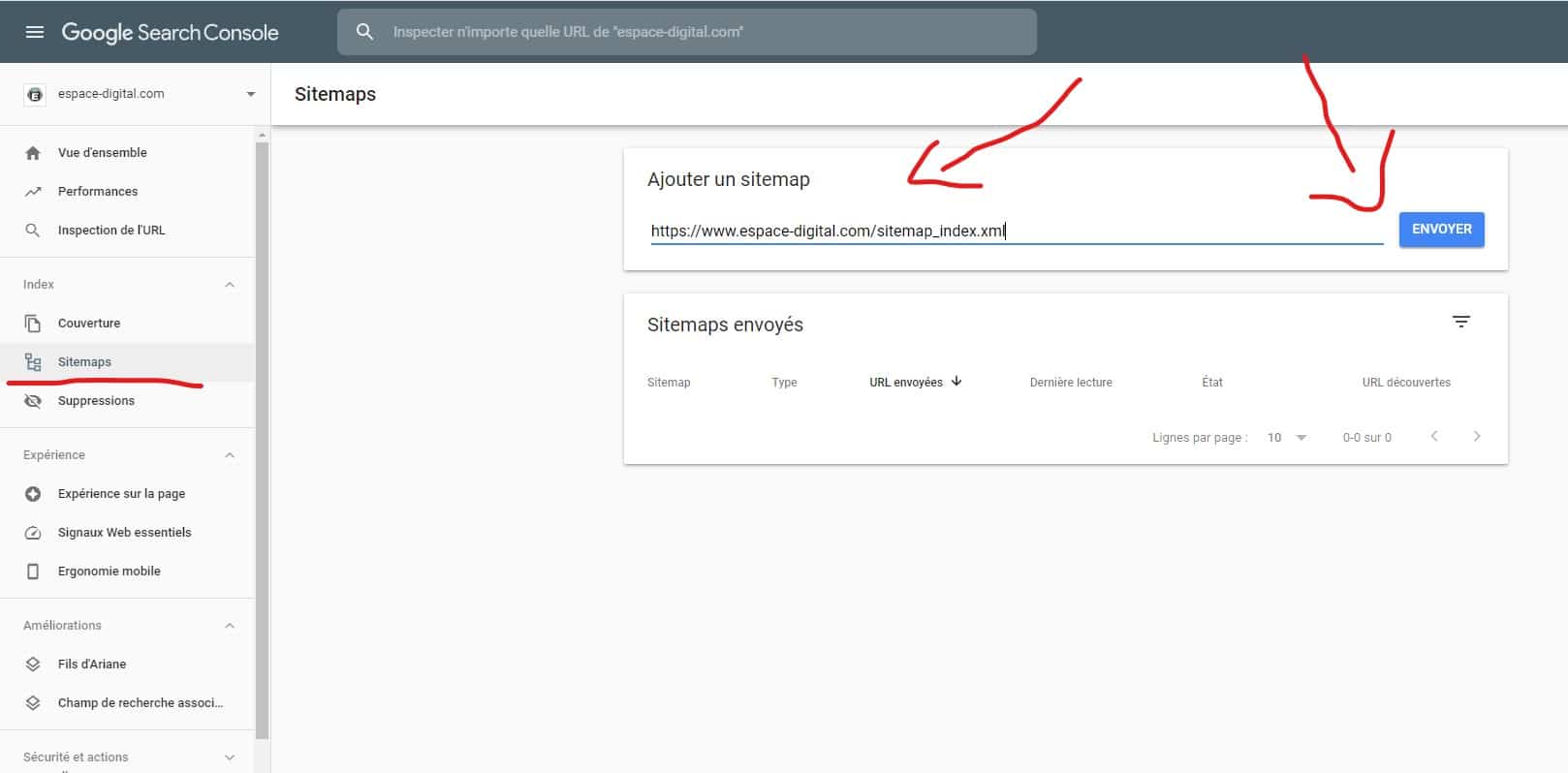Go to next page of sitemaps
Screen dimensions: 1568x773
point(1477,437)
